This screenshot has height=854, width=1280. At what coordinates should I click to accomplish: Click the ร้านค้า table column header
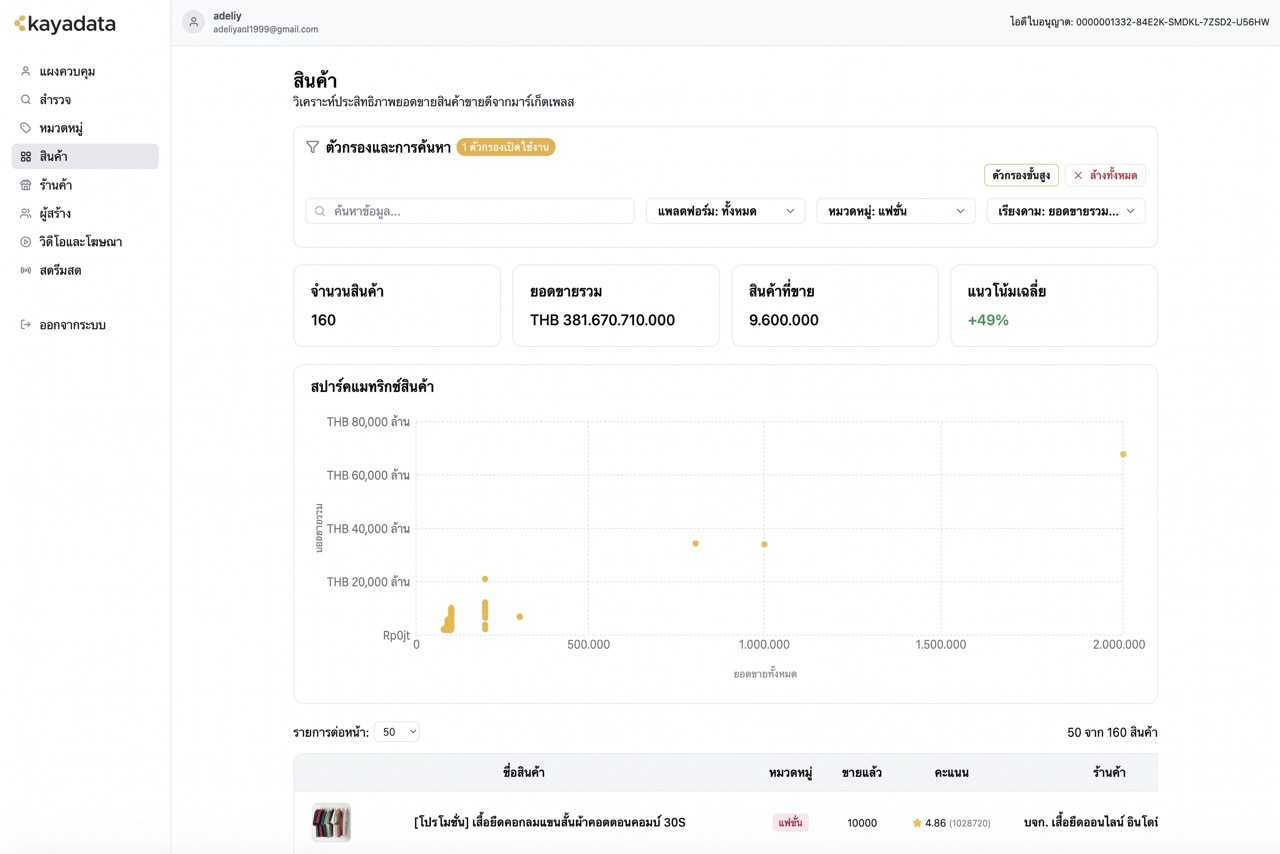coord(1109,772)
